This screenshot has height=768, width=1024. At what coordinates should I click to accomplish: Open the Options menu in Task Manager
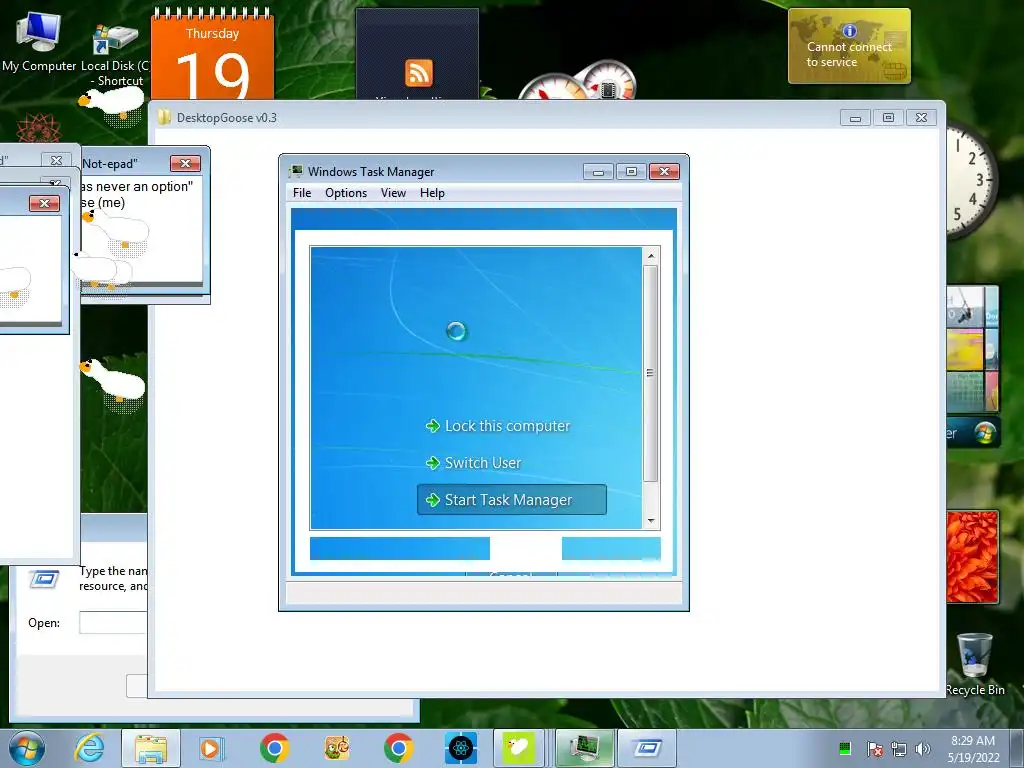click(346, 193)
